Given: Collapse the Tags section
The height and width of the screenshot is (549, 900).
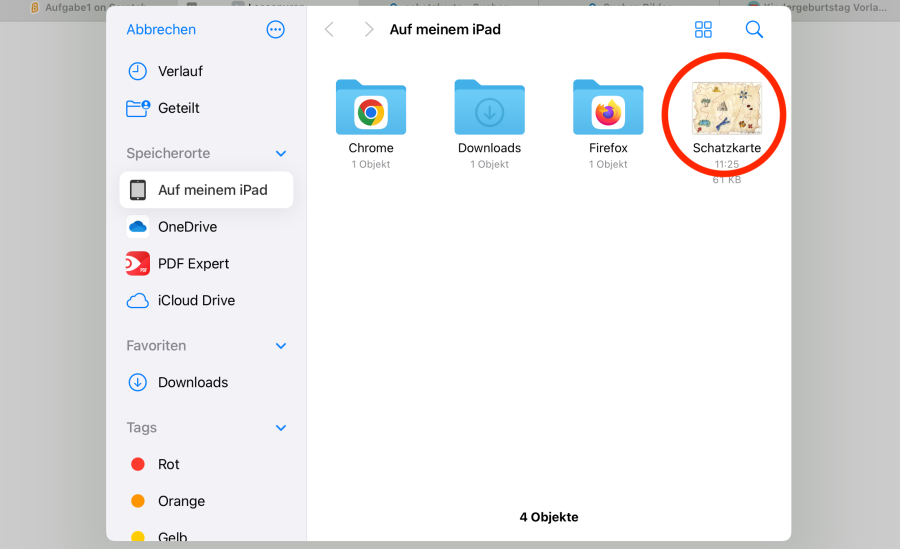Looking at the screenshot, I should (281, 428).
